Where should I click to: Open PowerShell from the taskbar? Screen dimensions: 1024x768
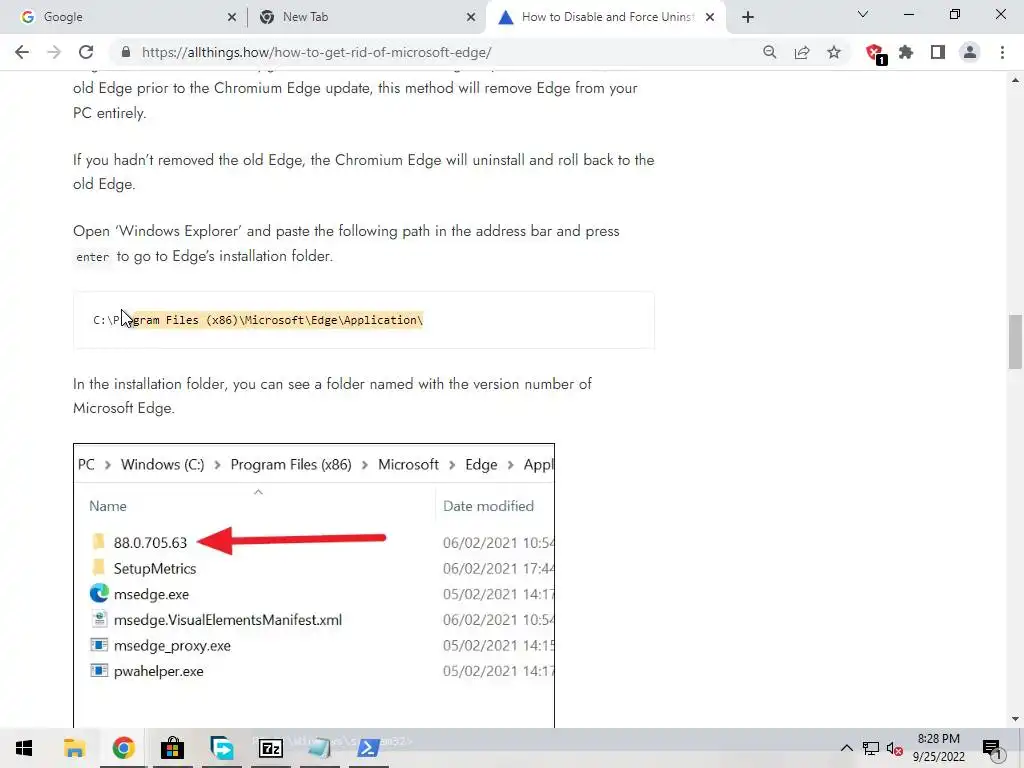(368, 748)
